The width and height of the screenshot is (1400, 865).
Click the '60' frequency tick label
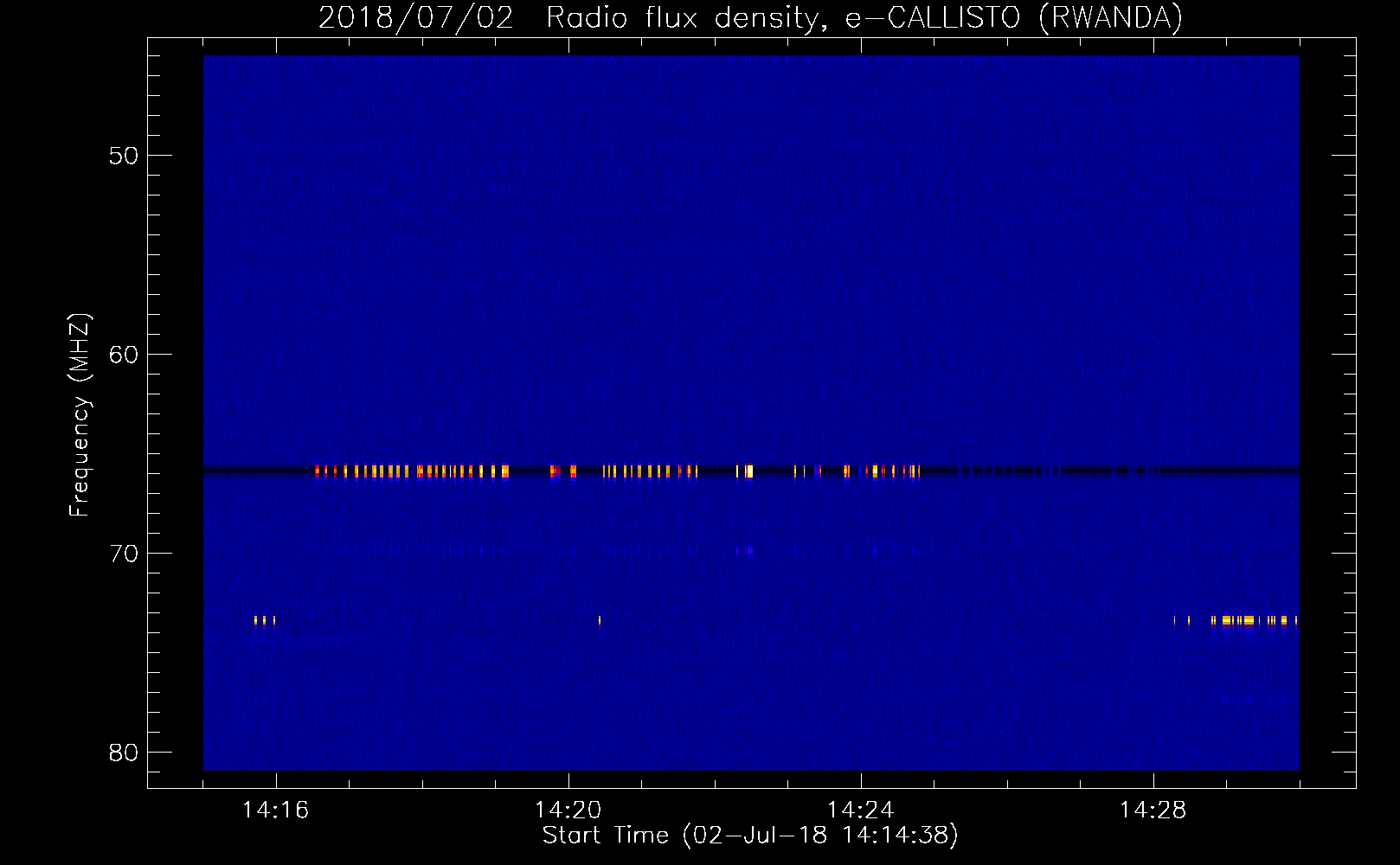(125, 355)
